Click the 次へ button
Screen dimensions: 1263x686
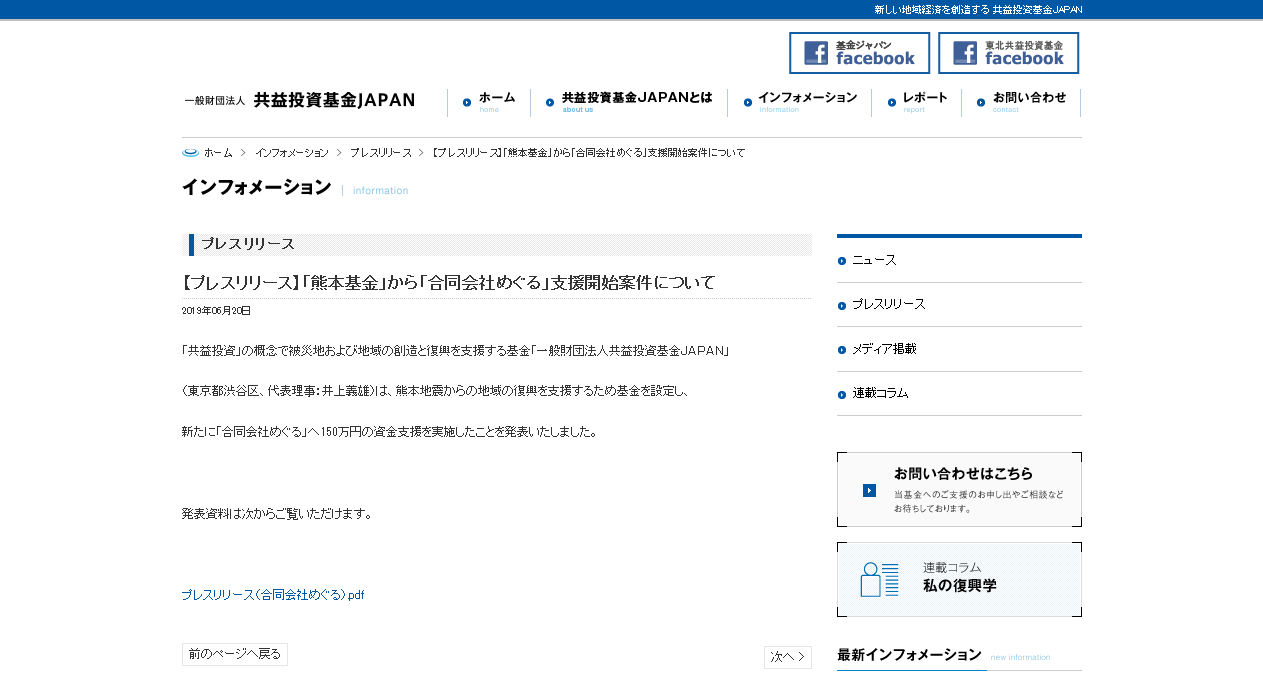point(787,657)
